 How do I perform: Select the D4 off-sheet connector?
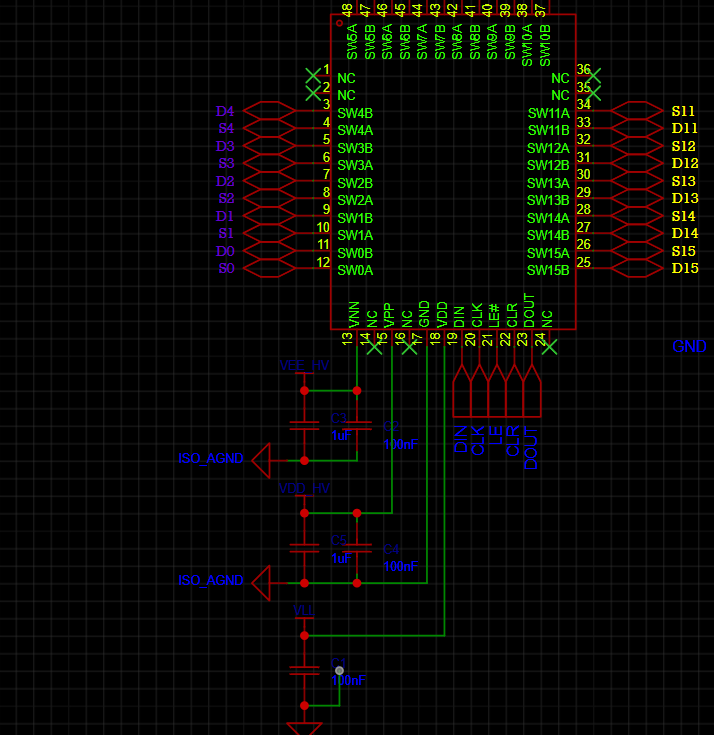tap(269, 111)
